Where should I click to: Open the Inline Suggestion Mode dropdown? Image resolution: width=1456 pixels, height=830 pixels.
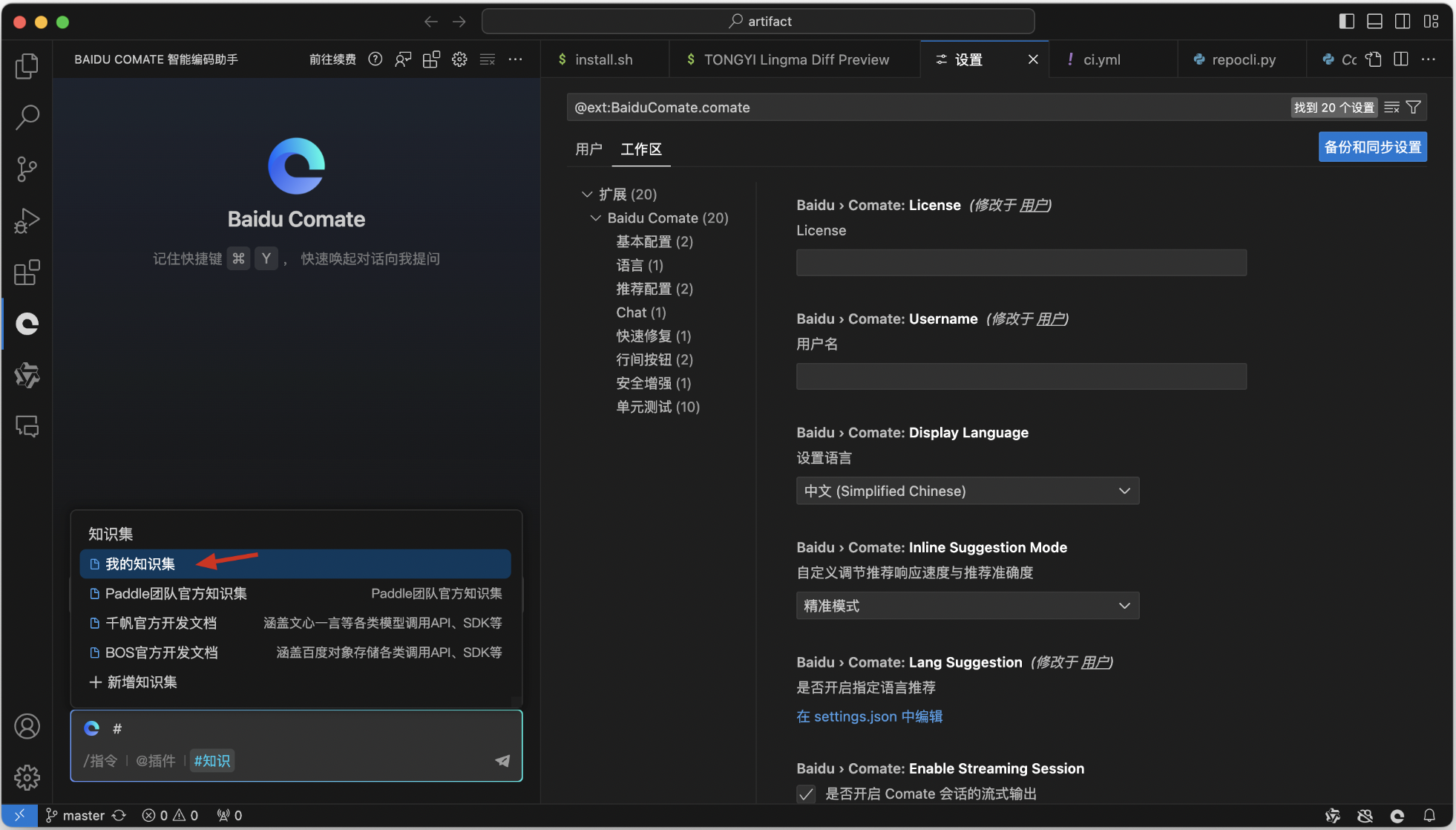pos(968,606)
